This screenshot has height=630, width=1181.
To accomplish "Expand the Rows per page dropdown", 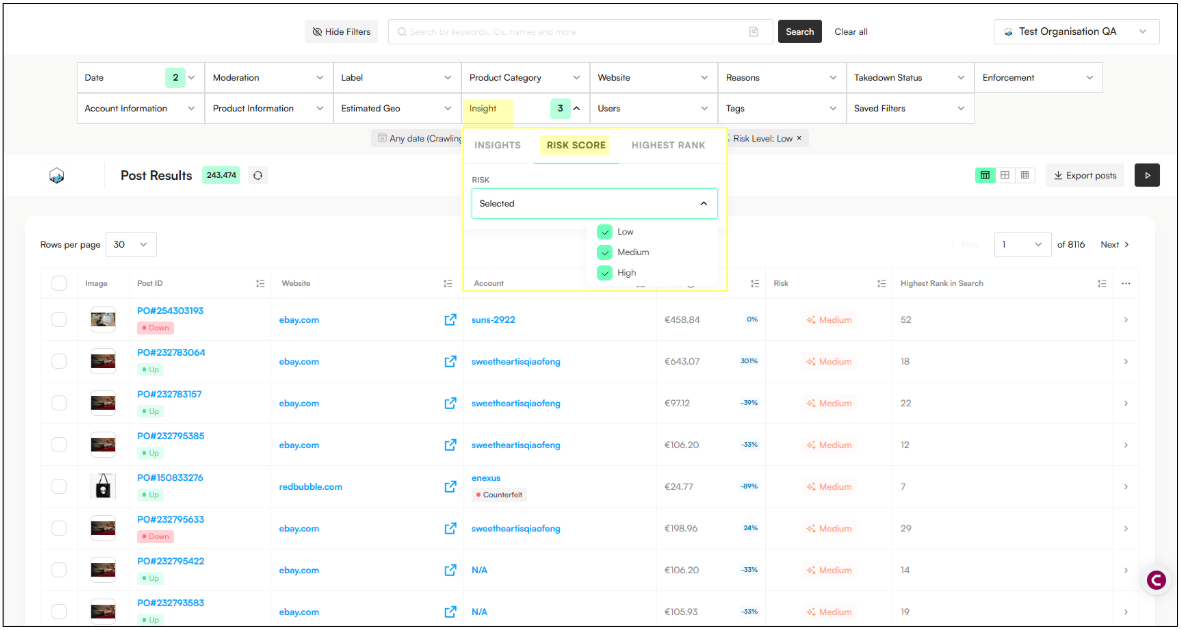I will click(x=131, y=244).
